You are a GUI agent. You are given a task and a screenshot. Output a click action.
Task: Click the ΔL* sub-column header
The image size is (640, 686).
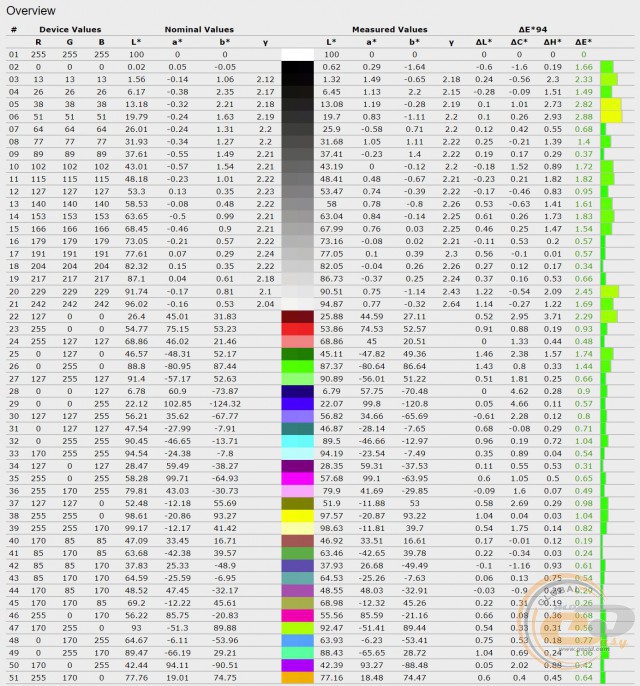click(483, 41)
